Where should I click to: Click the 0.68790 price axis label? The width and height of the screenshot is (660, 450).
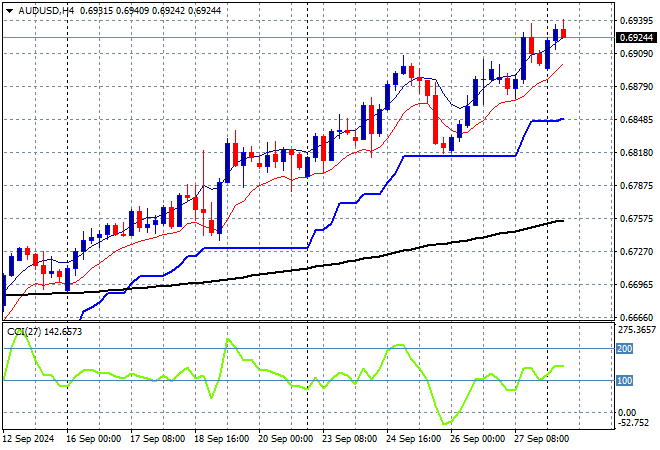click(636, 86)
